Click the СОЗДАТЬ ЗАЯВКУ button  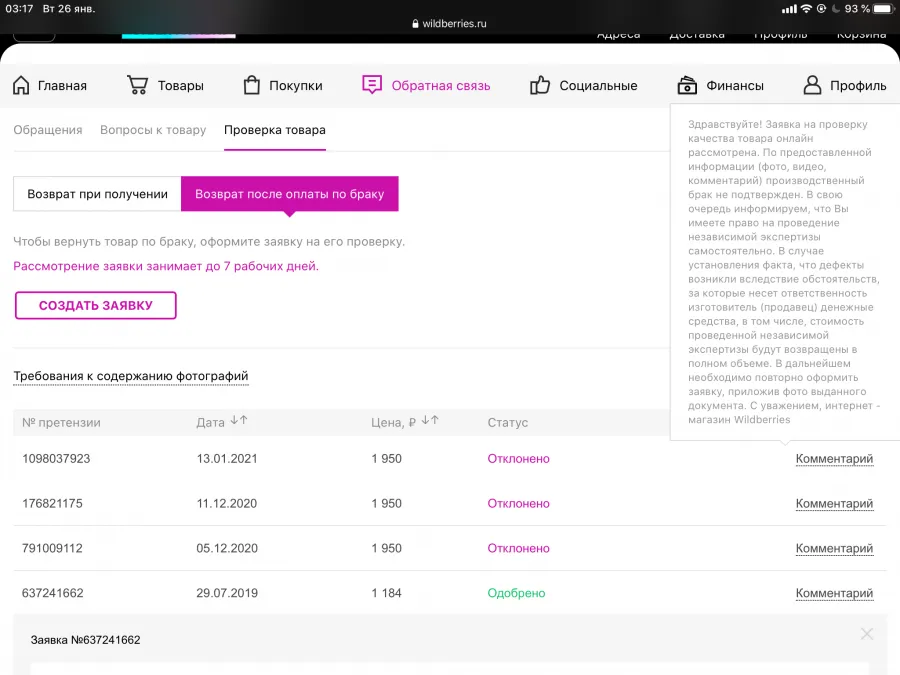point(95,305)
